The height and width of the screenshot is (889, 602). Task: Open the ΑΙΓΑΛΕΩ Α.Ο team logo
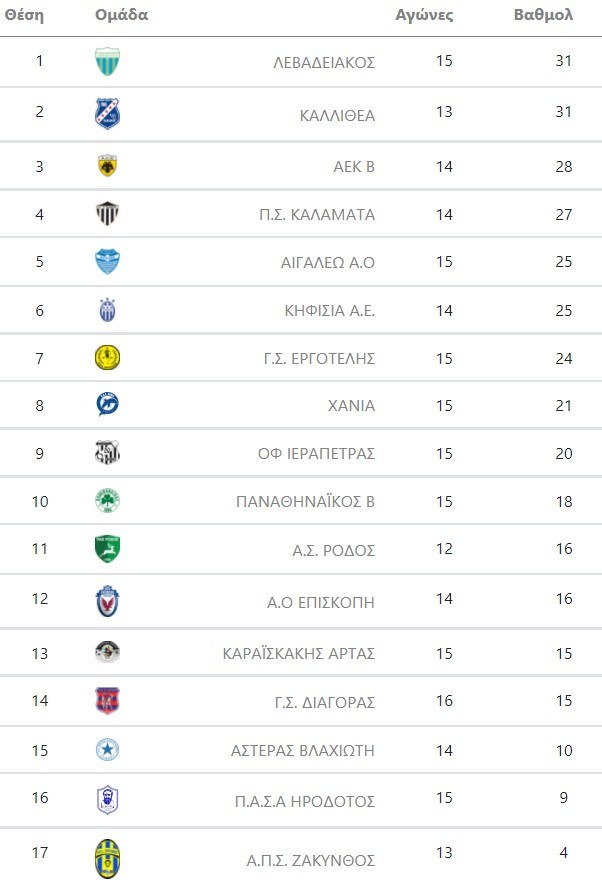click(x=107, y=262)
